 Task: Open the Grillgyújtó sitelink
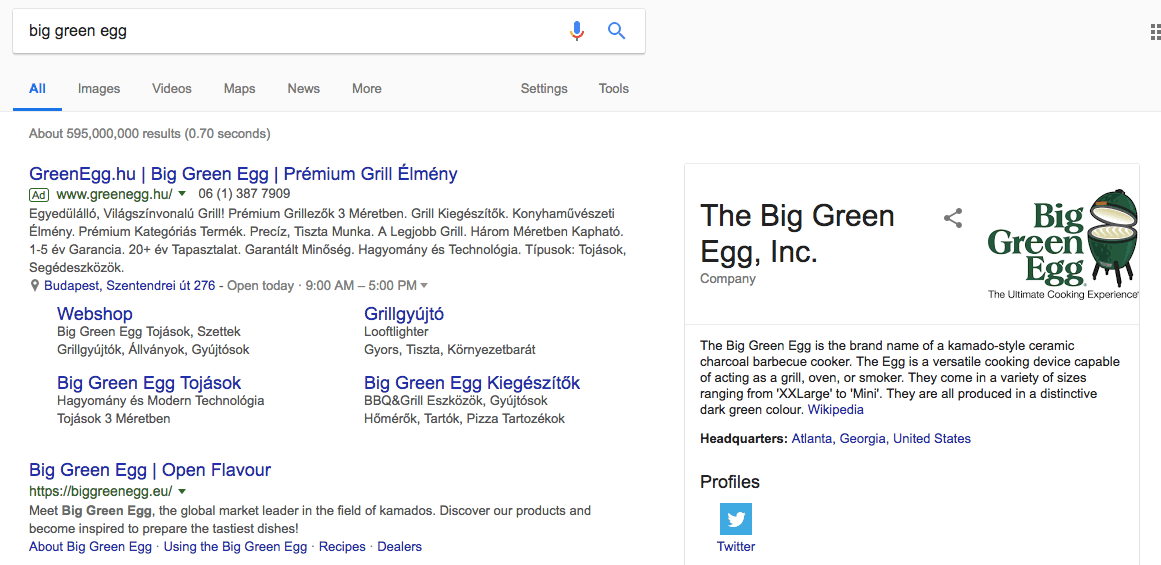404,313
